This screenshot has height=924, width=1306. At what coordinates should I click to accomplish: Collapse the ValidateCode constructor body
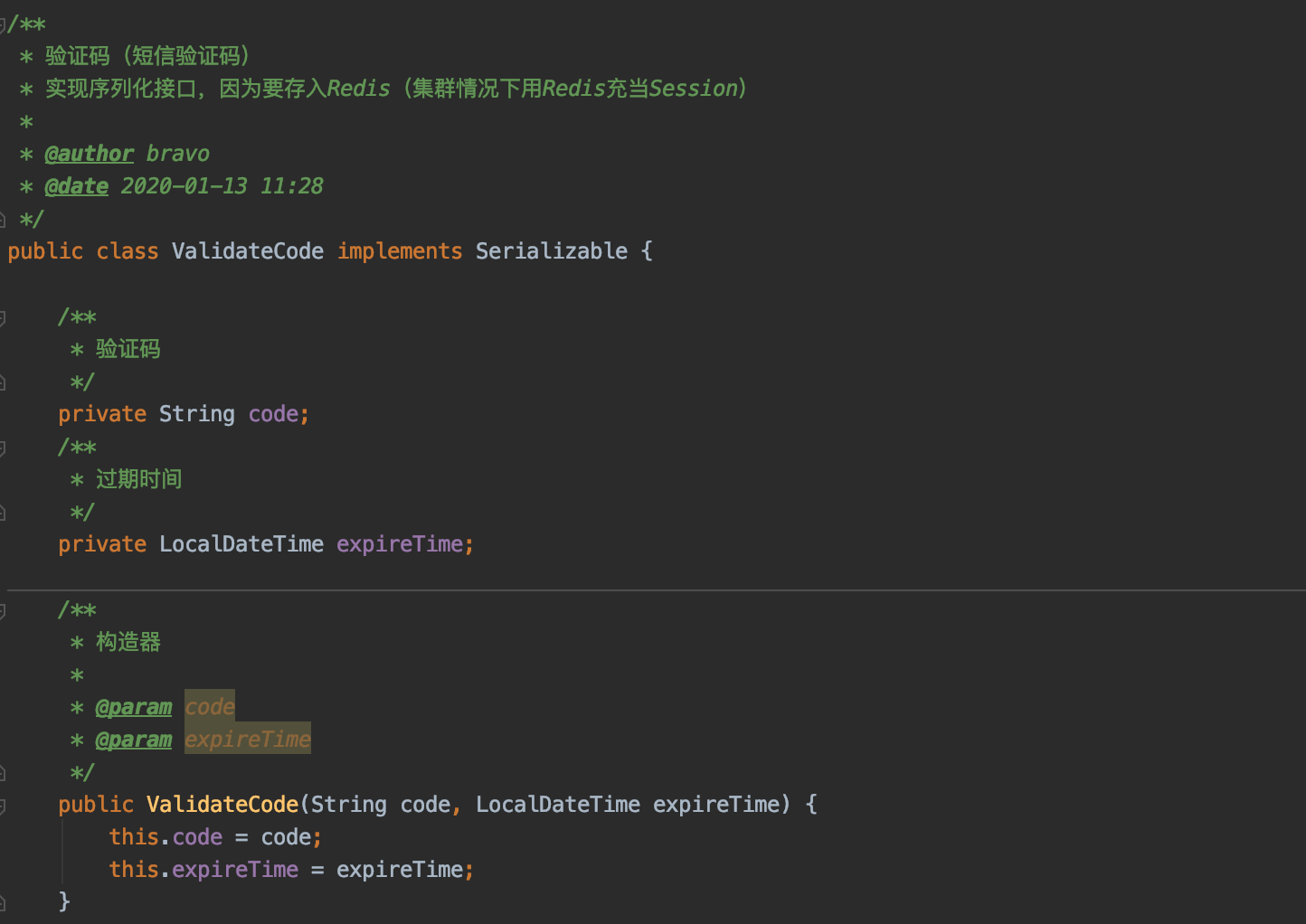point(3,806)
